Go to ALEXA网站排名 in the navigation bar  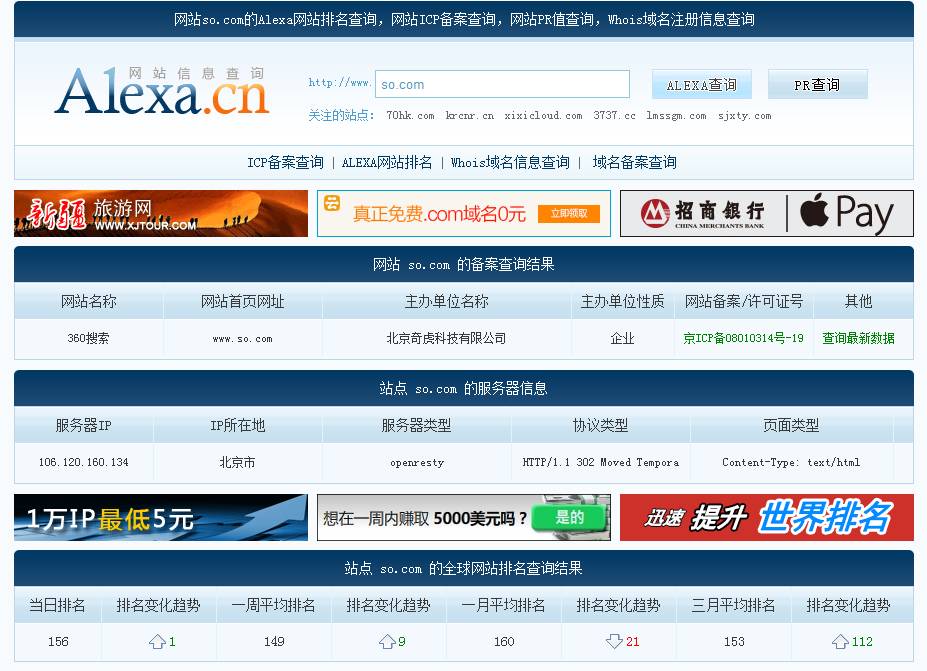click(x=387, y=162)
